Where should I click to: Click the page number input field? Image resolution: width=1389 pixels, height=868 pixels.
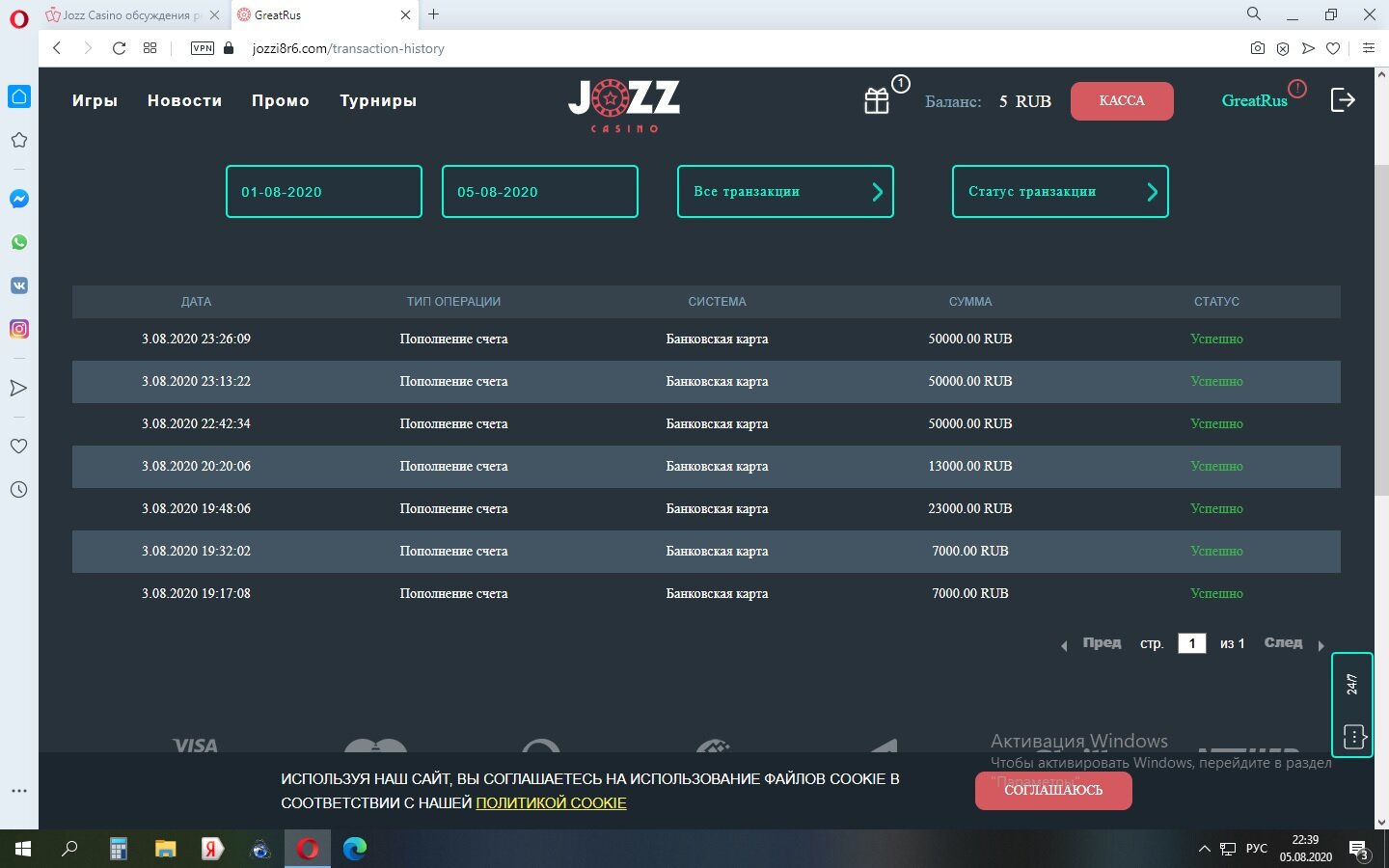click(1191, 643)
